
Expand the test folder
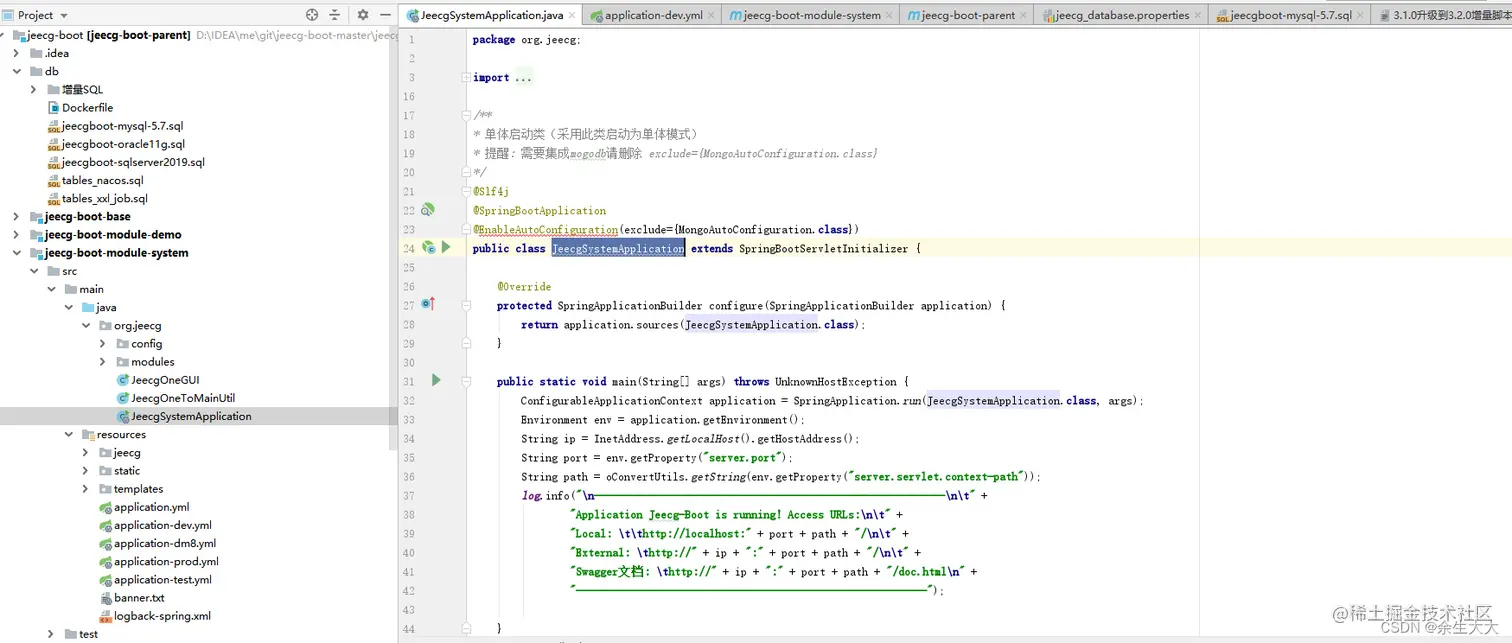52,634
